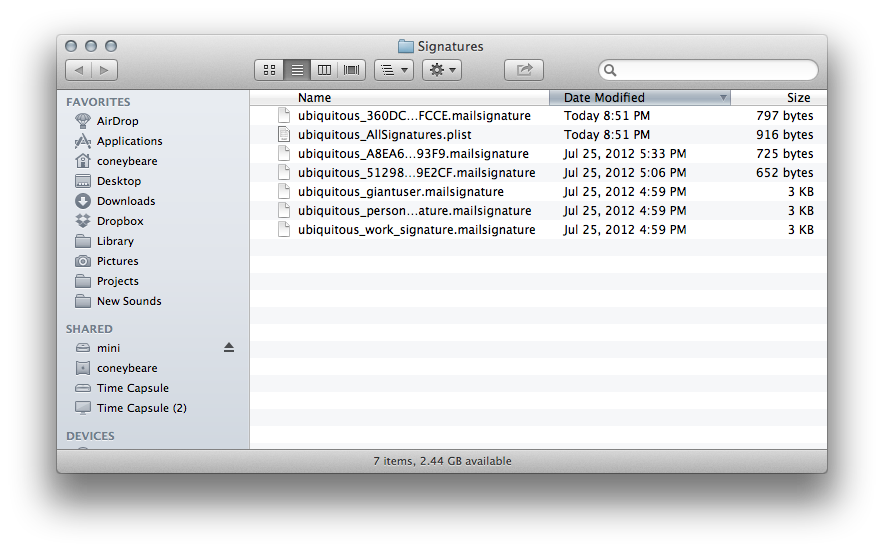The width and height of the screenshot is (884, 552).
Task: Switch to column view mode
Action: pos(324,70)
